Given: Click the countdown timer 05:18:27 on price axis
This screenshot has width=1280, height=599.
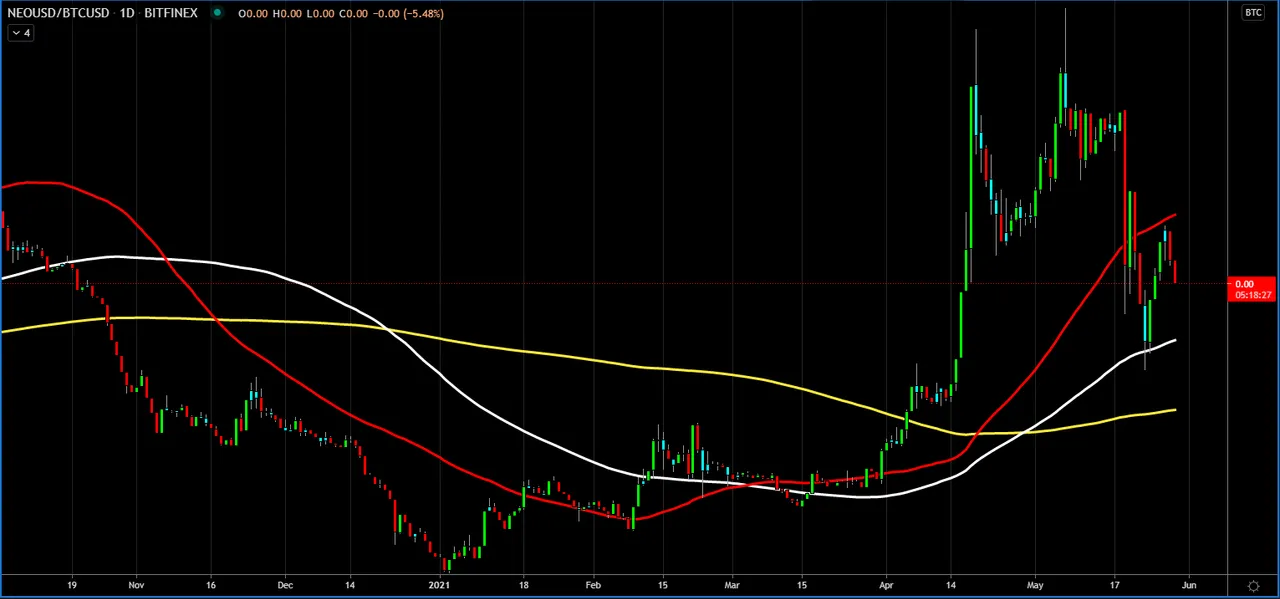Looking at the screenshot, I should pos(1254,295).
